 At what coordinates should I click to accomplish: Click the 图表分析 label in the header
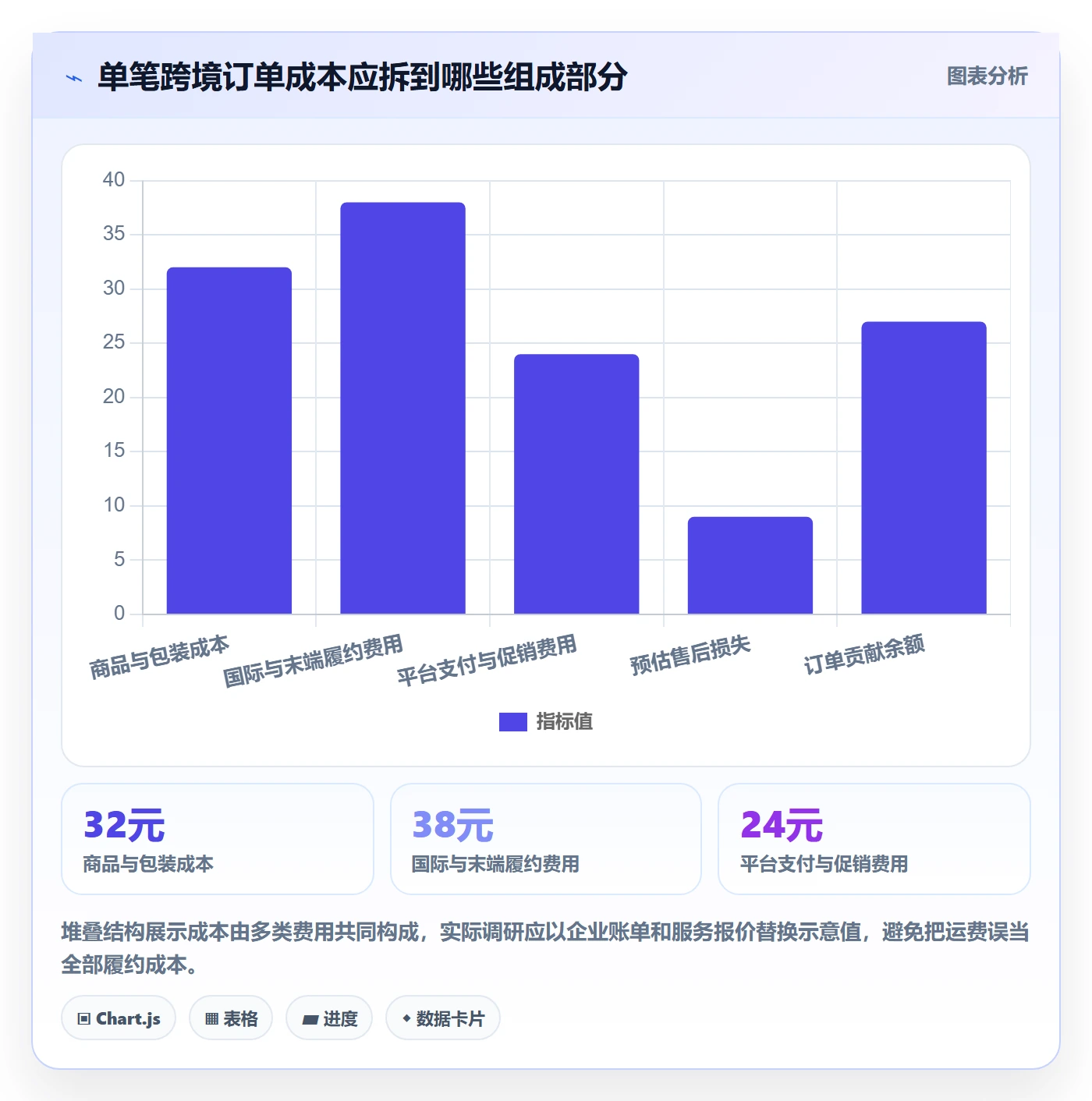(987, 76)
